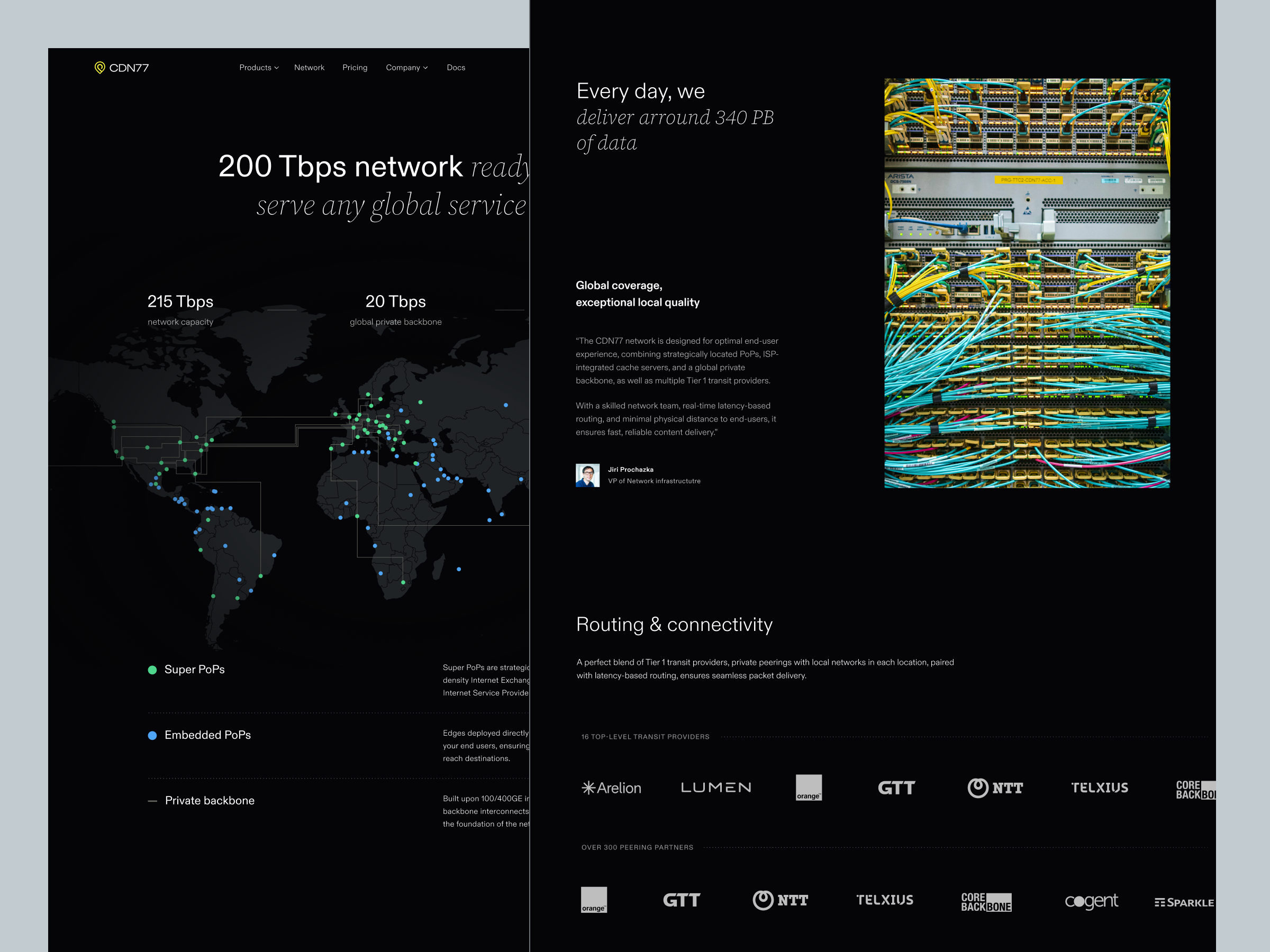
Task: Toggle the Super PoPs map legend marker
Action: coord(153,669)
